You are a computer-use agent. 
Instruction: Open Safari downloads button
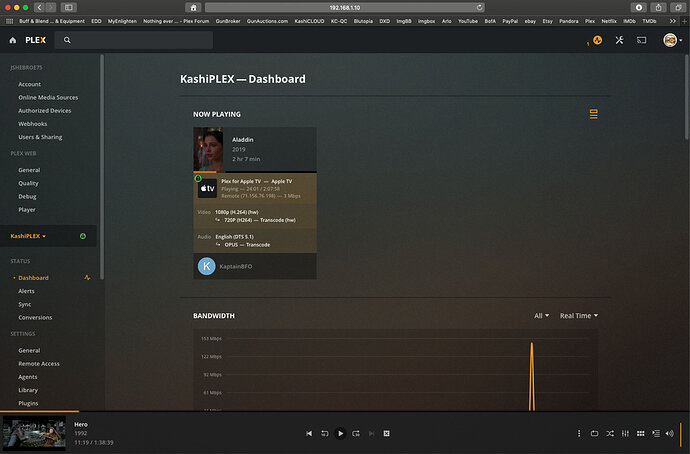click(x=639, y=7)
